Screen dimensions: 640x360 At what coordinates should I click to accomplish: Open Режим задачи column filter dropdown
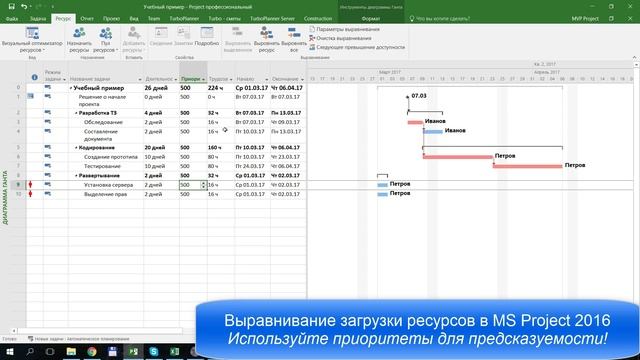click(x=64, y=79)
